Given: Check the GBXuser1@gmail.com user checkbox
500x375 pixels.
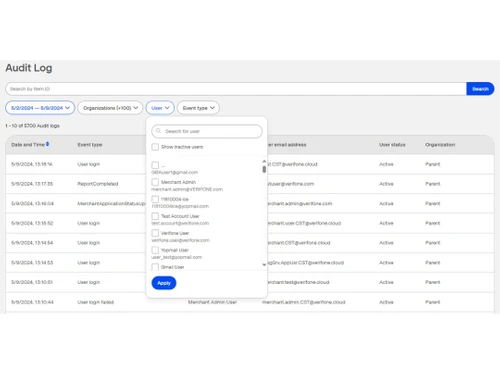Looking at the screenshot, I should [155, 165].
